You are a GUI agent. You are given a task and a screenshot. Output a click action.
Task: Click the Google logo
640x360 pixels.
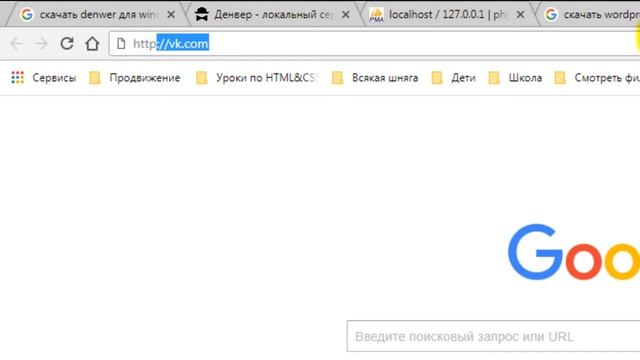574,252
